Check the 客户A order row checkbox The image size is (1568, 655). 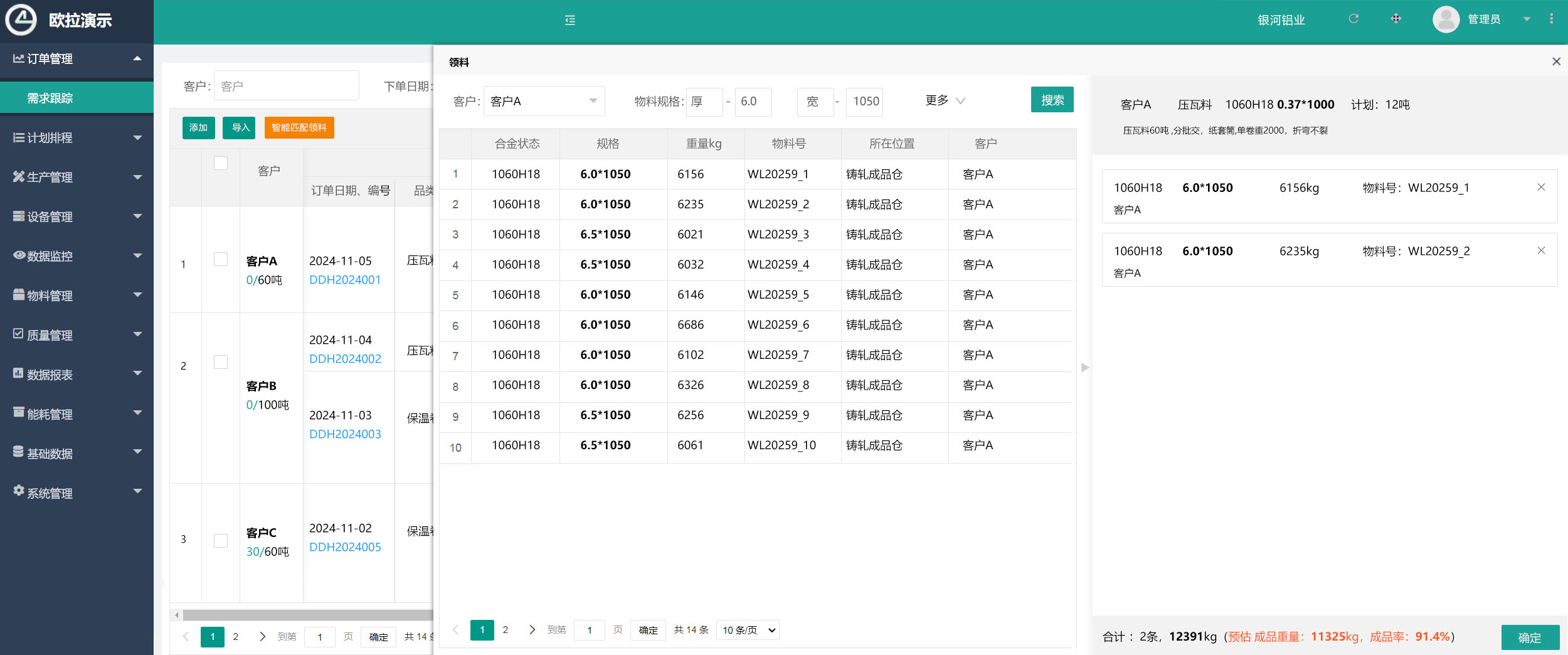pos(221,259)
